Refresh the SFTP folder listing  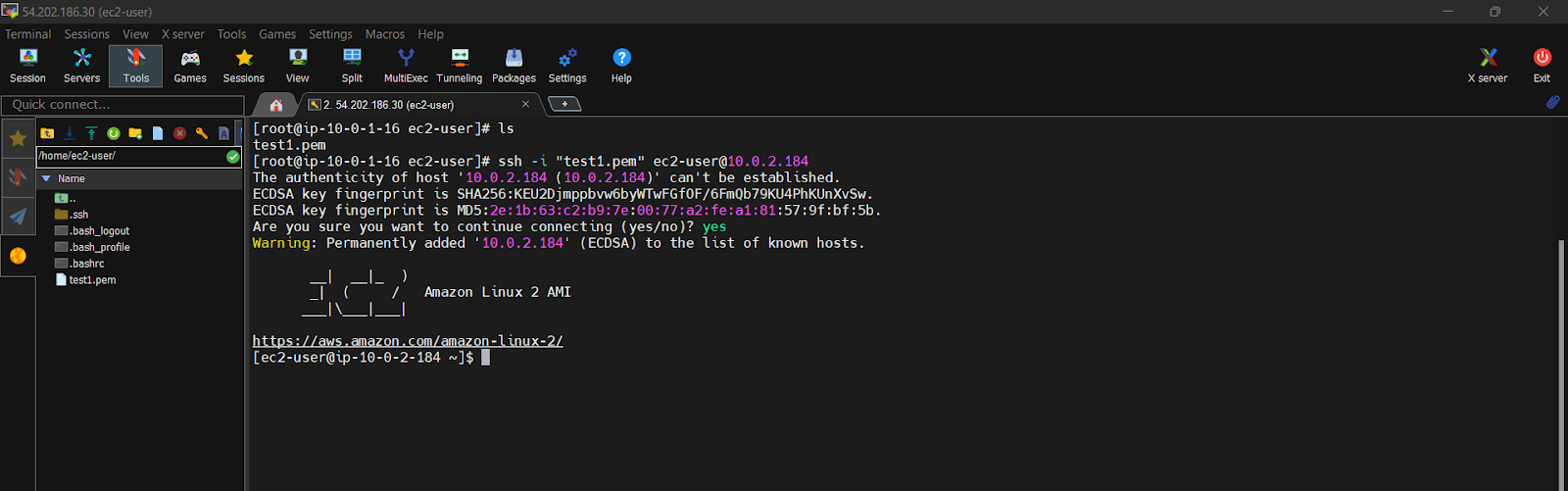click(114, 133)
